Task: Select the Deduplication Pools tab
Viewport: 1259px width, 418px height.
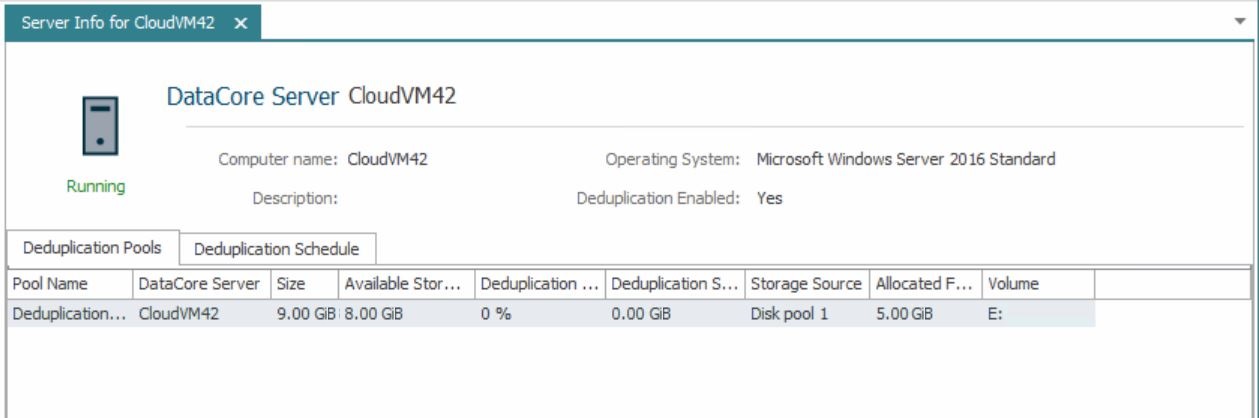Action: pyautogui.click(x=92, y=248)
